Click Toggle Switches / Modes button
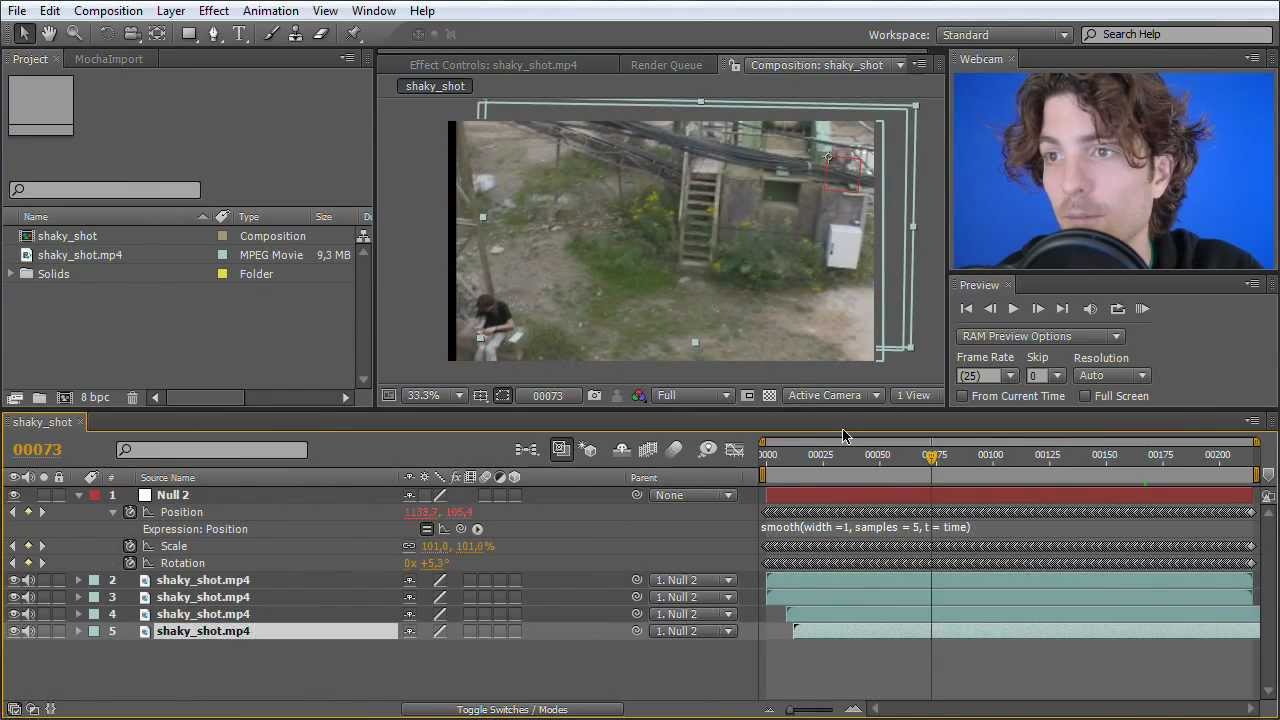The image size is (1280, 720). coord(512,710)
